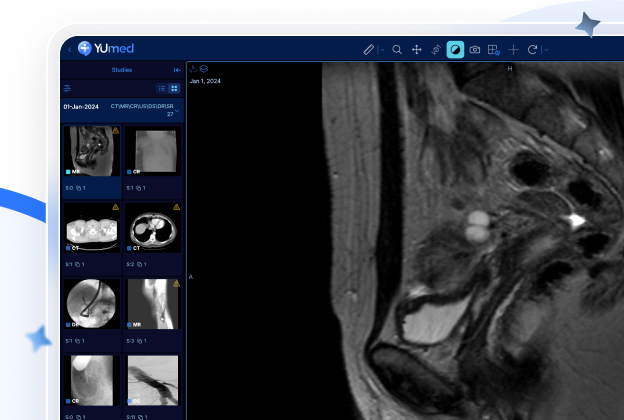Collapse the 01-Jan-2024 study group
Viewport: 624px width, 420px height.
pos(177,111)
